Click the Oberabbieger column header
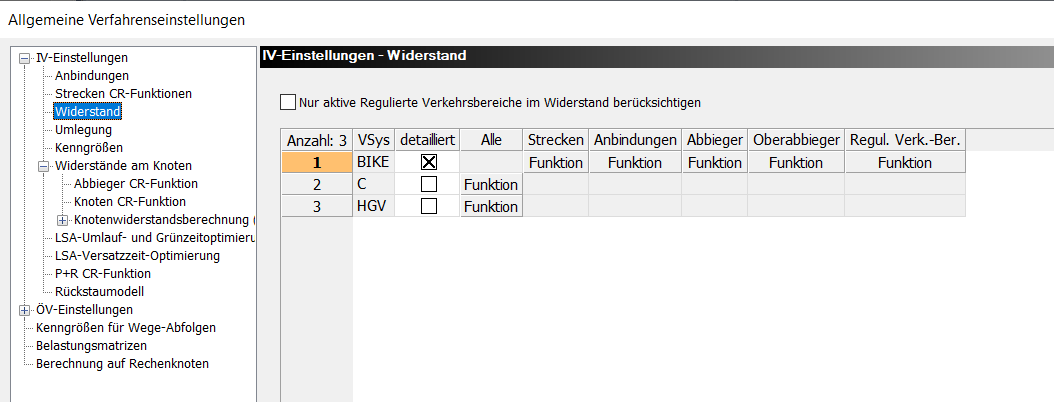Image resolution: width=1054 pixels, height=402 pixels. pos(795,140)
